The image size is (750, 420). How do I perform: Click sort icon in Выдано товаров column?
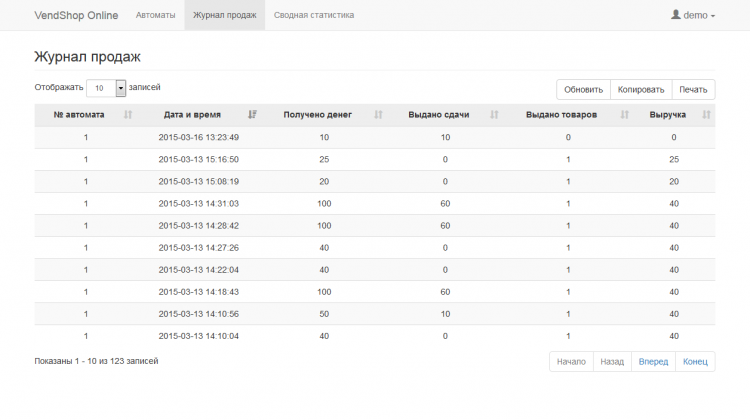tap(625, 115)
